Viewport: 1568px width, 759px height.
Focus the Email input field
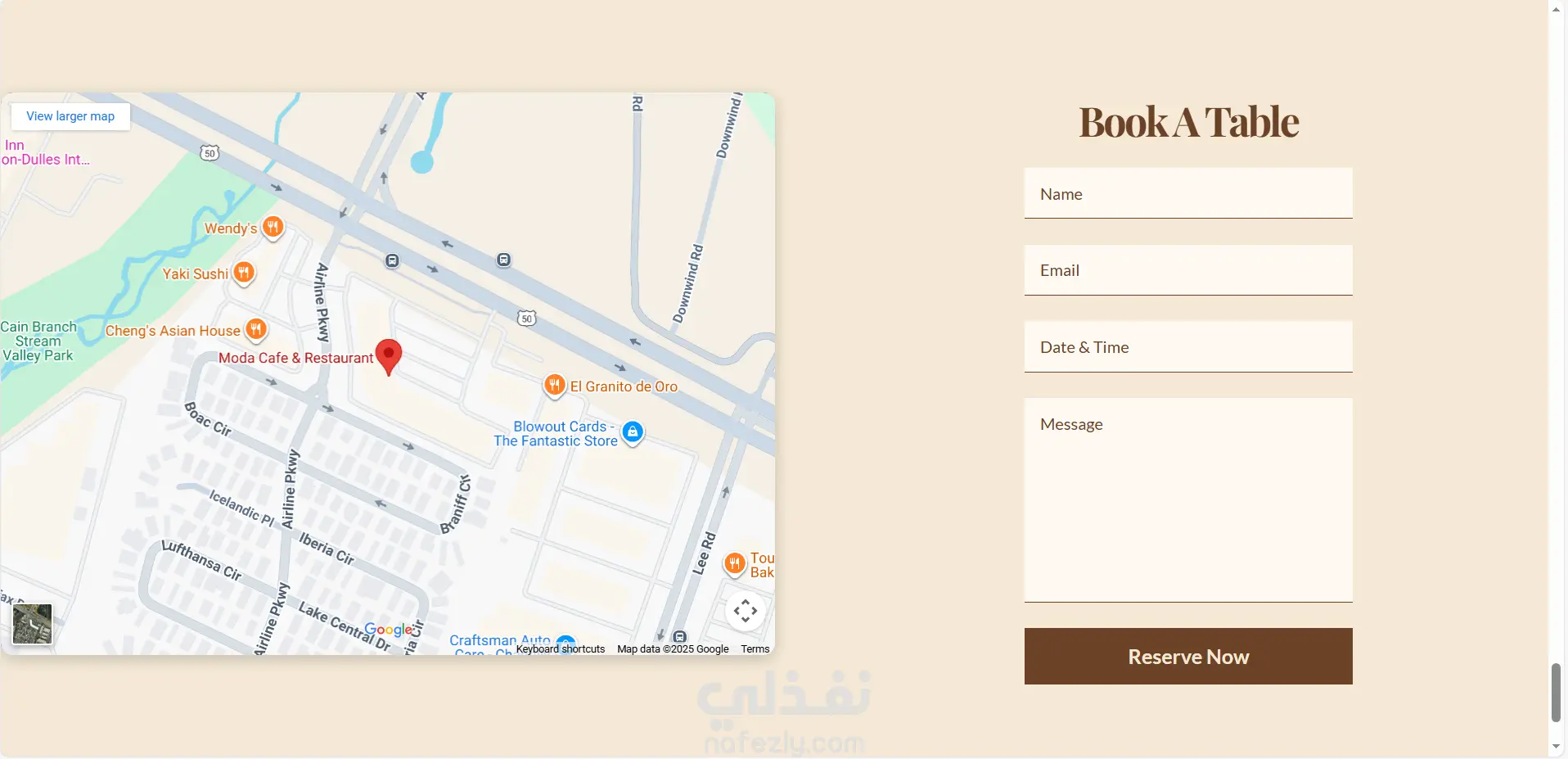point(1188,270)
